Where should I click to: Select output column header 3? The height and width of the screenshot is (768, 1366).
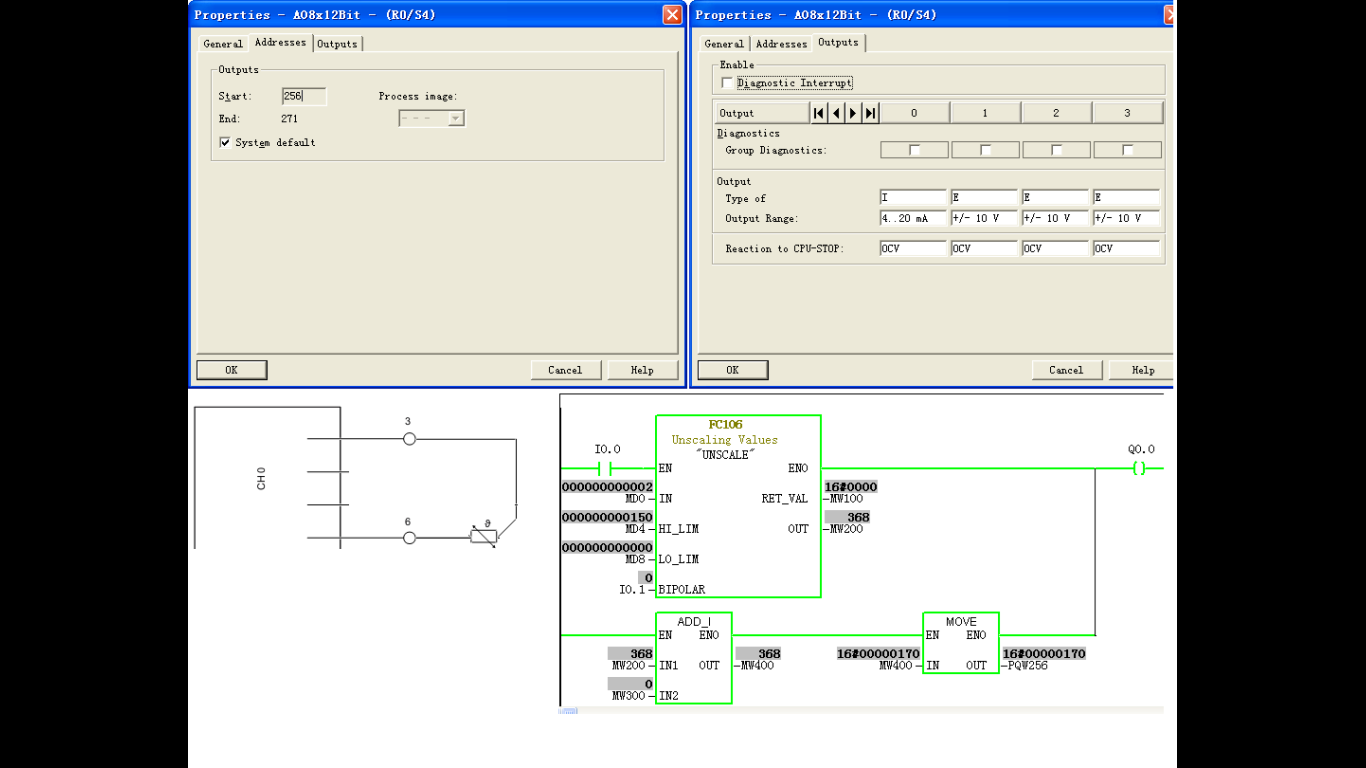[1127, 113]
